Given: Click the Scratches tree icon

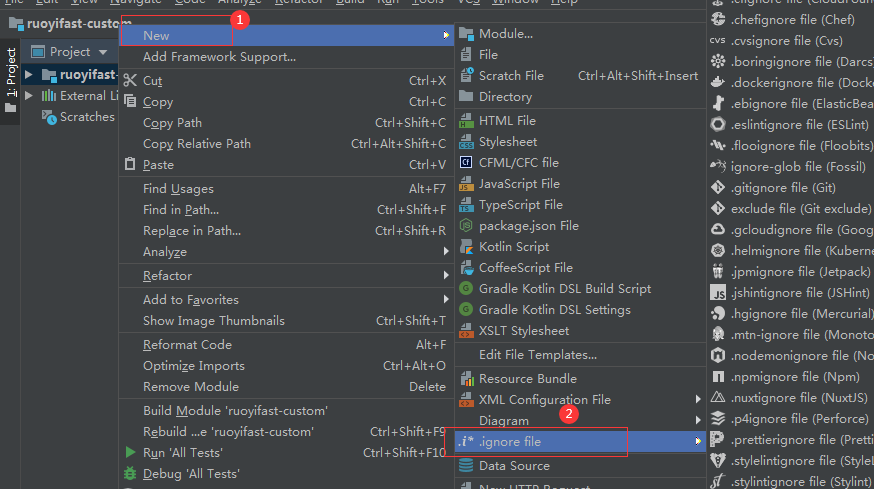Looking at the screenshot, I should [x=49, y=117].
